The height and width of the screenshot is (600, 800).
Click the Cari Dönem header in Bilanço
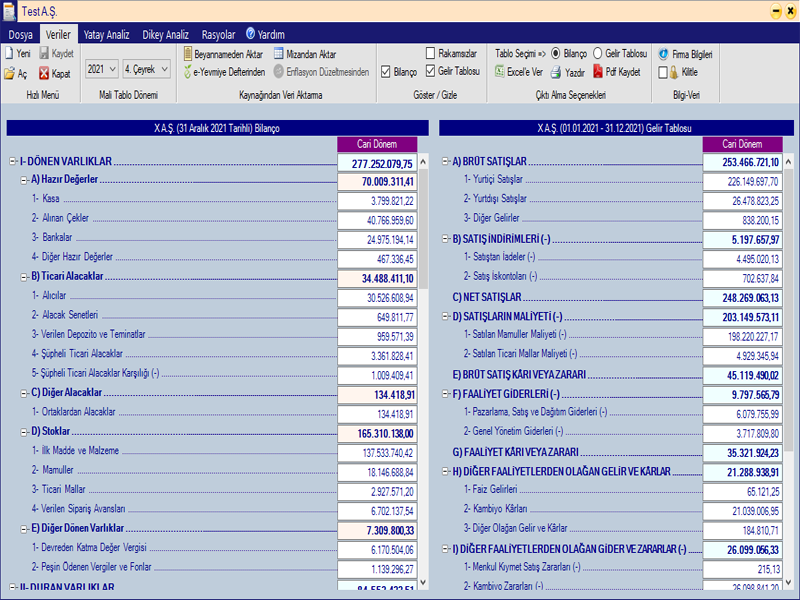(377, 144)
